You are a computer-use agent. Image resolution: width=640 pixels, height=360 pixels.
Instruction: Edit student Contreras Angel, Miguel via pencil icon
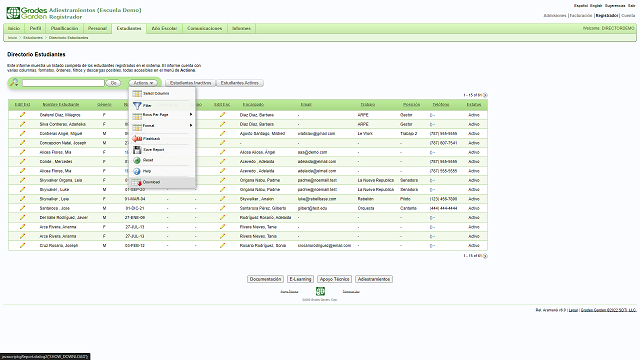pyautogui.click(x=22, y=133)
